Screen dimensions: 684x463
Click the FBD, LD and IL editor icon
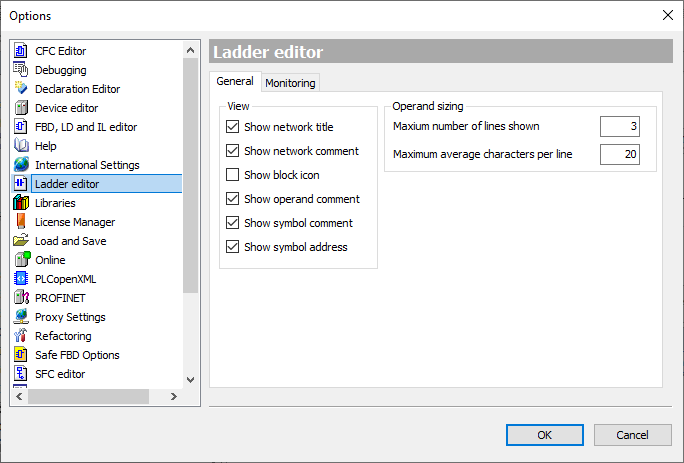coord(21,127)
